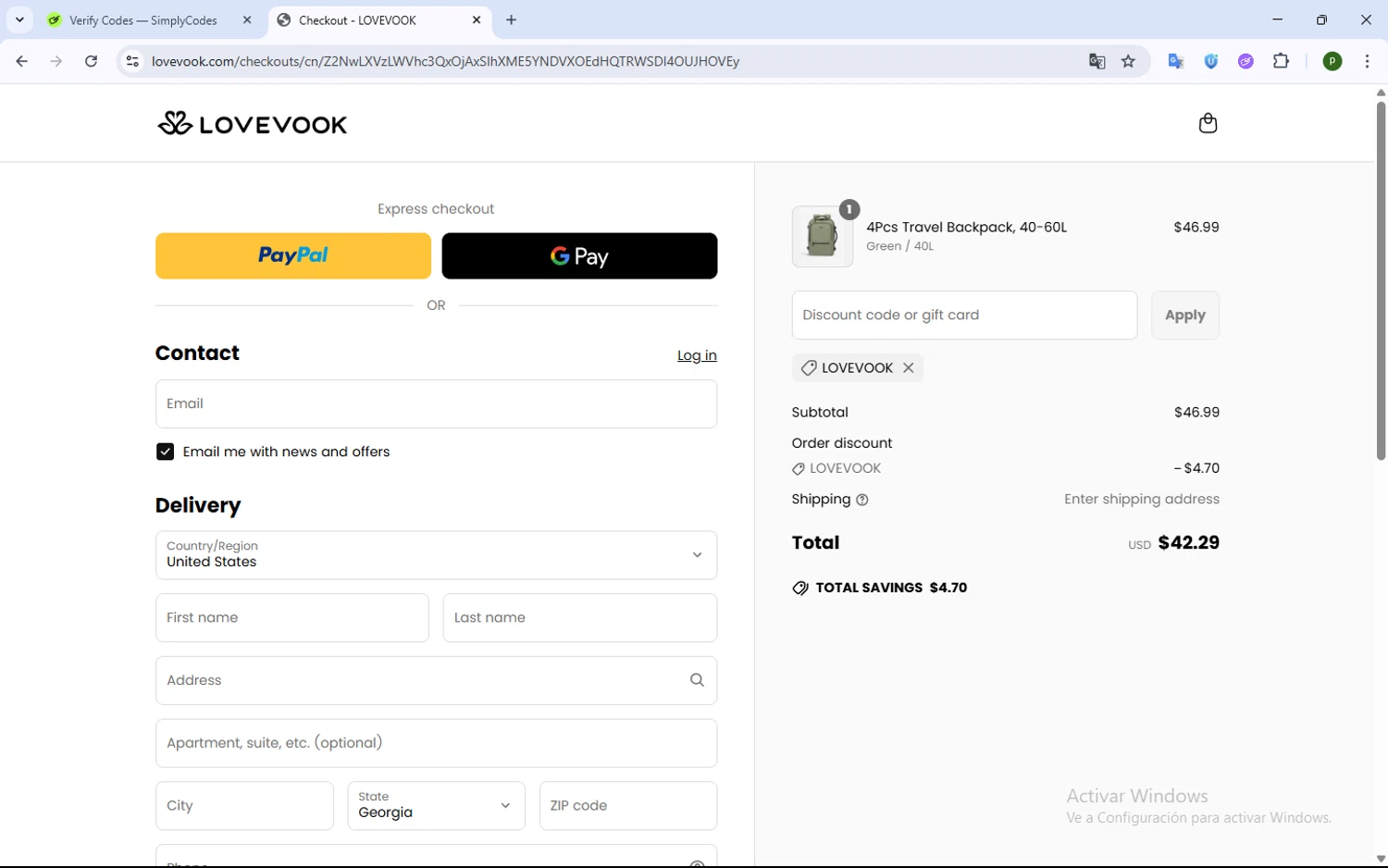
Task: Bookmark this page with the star icon
Action: pyautogui.click(x=1128, y=61)
